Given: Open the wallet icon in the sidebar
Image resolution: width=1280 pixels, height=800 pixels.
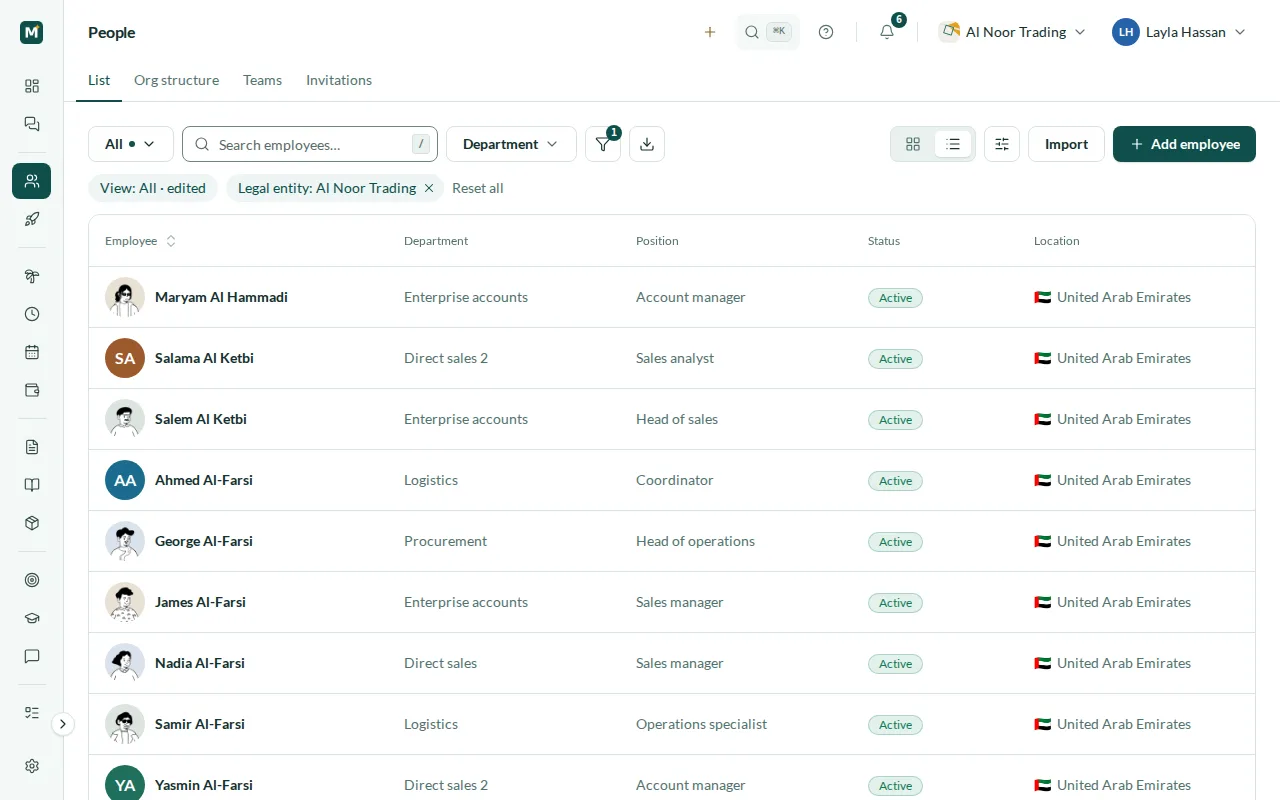Looking at the screenshot, I should pos(32,390).
